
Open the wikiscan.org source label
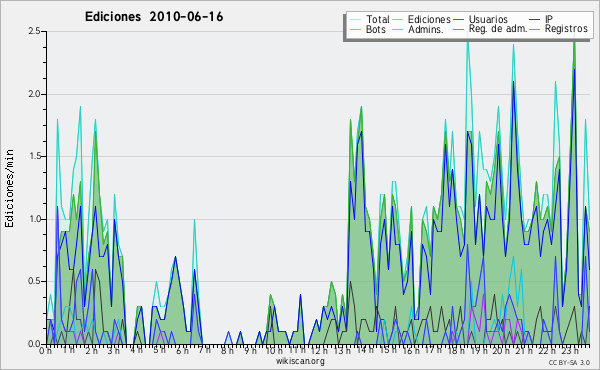coord(300,361)
